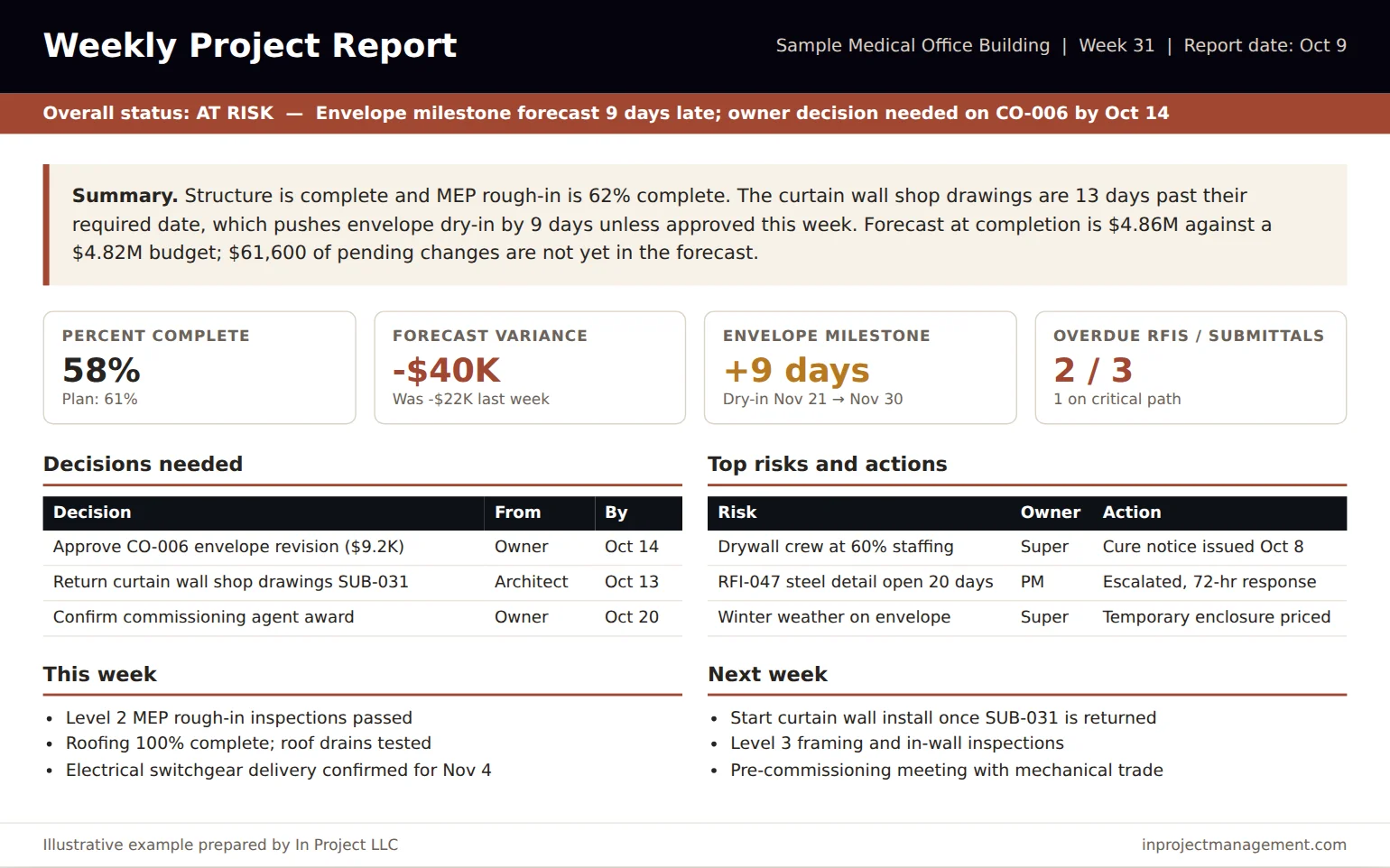Click 'Electrical switchgear delivery confirmed for Nov 4' bullet
The height and width of the screenshot is (868, 1390).
(278, 771)
